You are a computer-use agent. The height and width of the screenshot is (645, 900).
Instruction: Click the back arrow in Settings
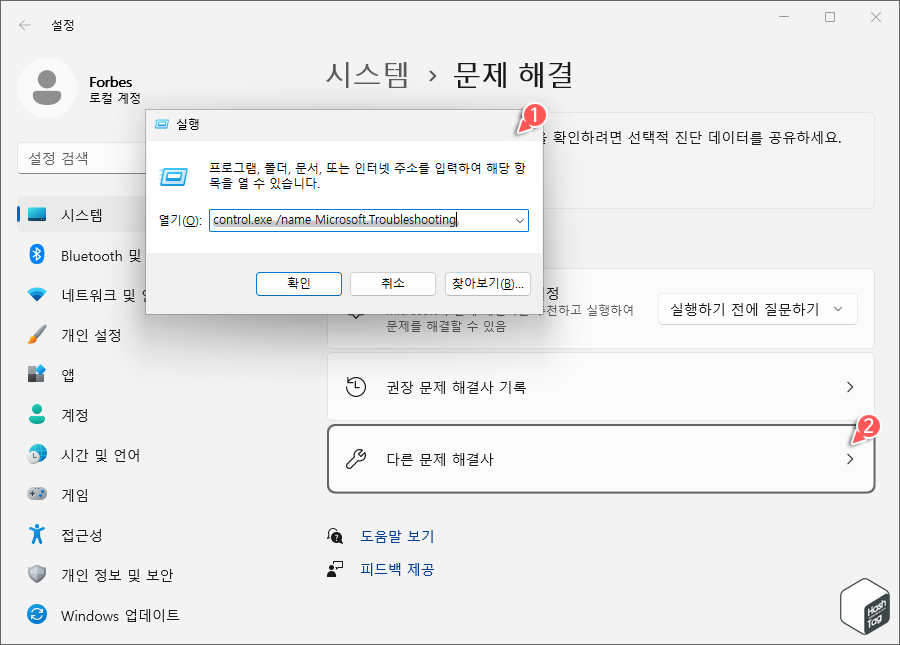(24, 25)
